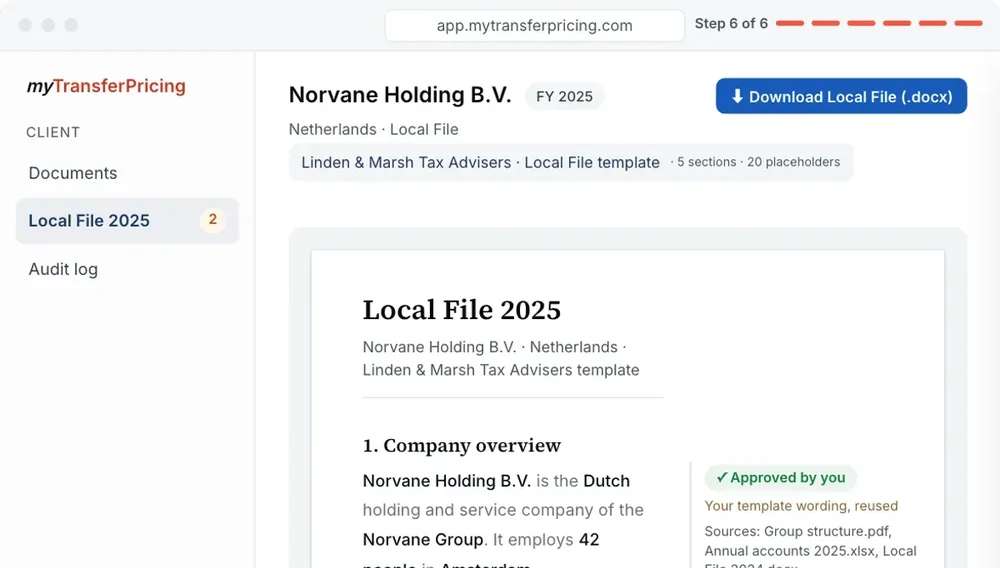Click the FY 2025 badge
Image resolution: width=1000 pixels, height=568 pixels.
pos(564,96)
